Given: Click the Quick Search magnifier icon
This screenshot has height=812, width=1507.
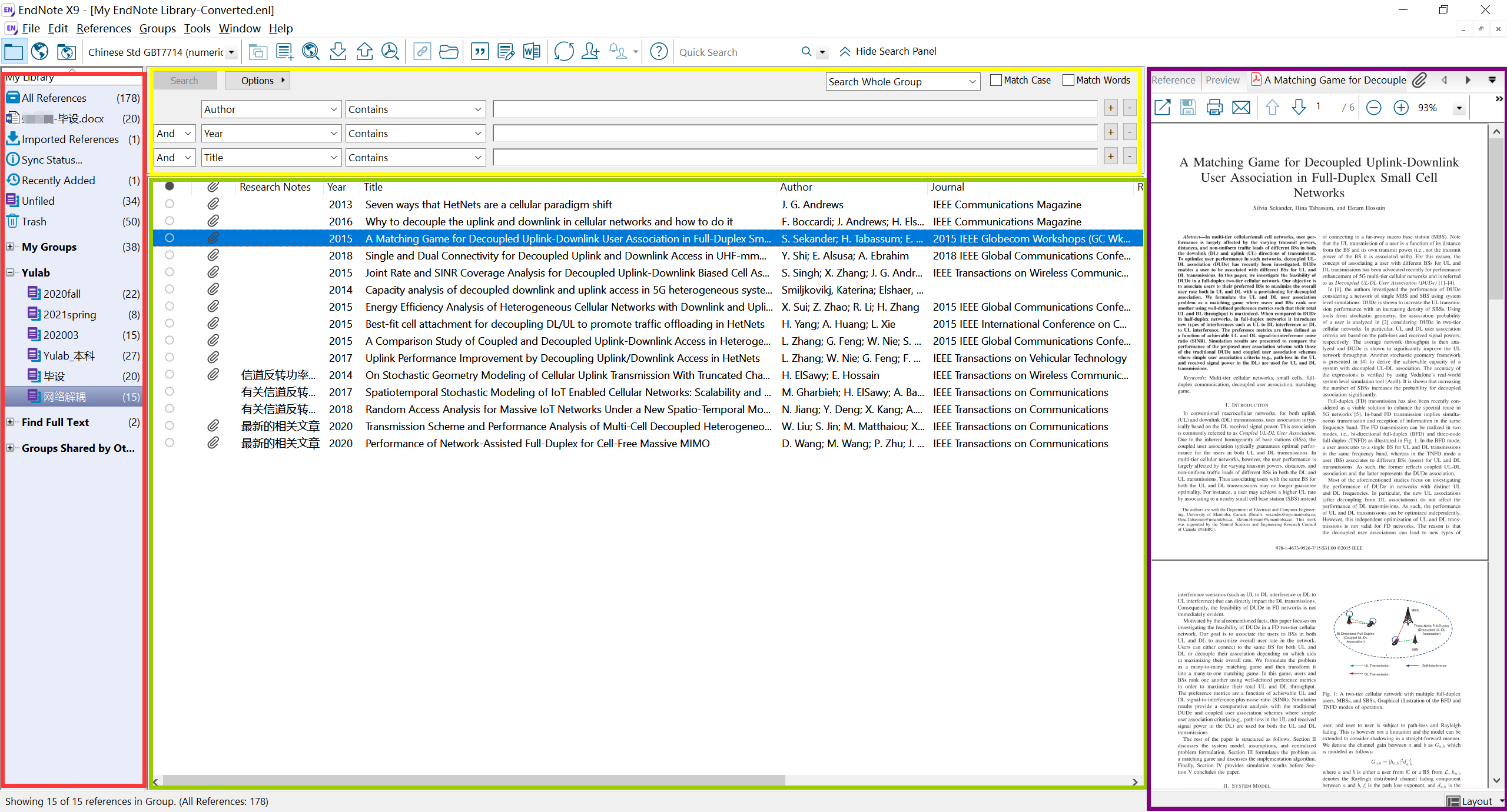Looking at the screenshot, I should 806,52.
